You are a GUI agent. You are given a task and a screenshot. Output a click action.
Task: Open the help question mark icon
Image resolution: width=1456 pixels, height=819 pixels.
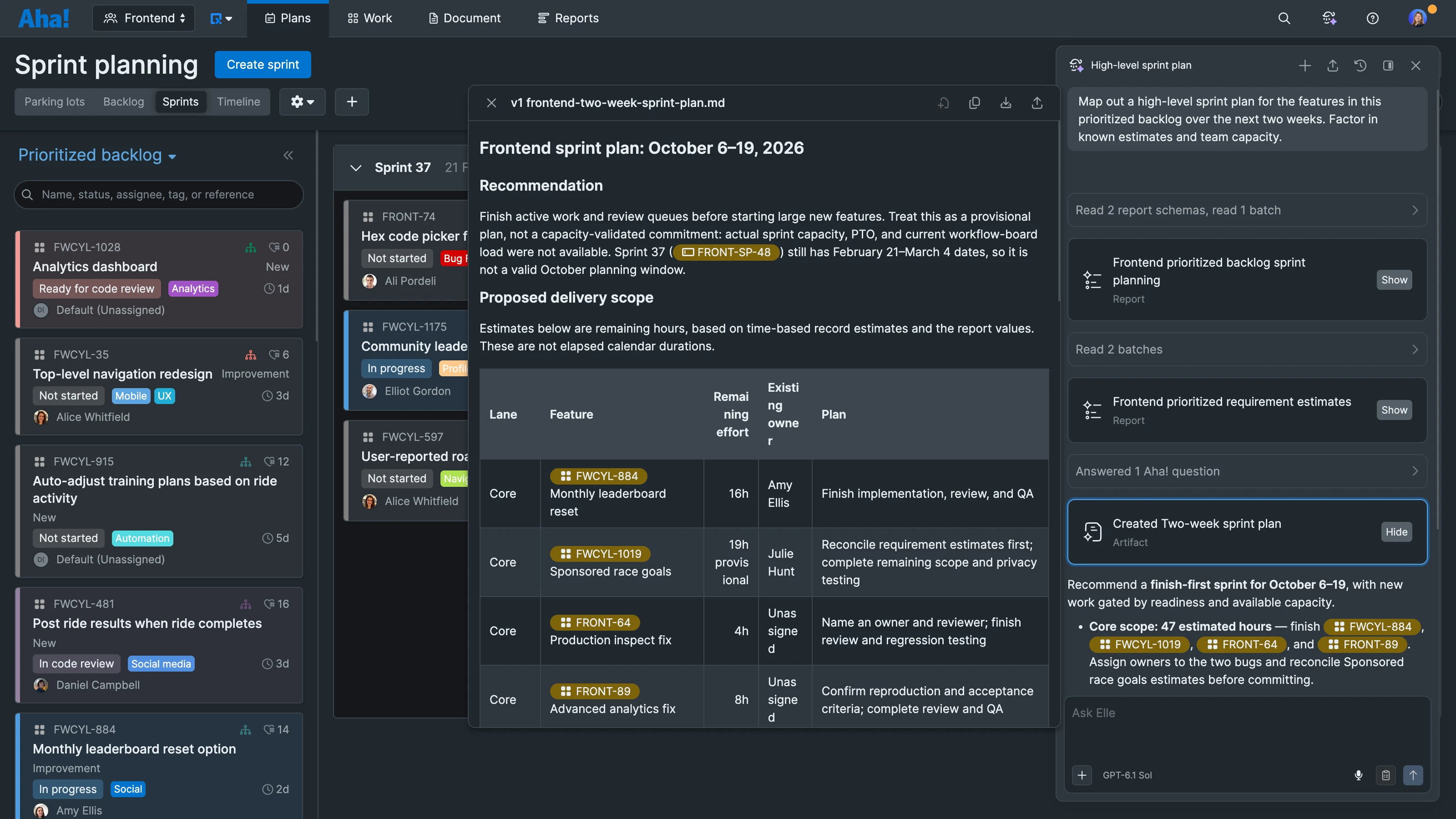coord(1372,18)
